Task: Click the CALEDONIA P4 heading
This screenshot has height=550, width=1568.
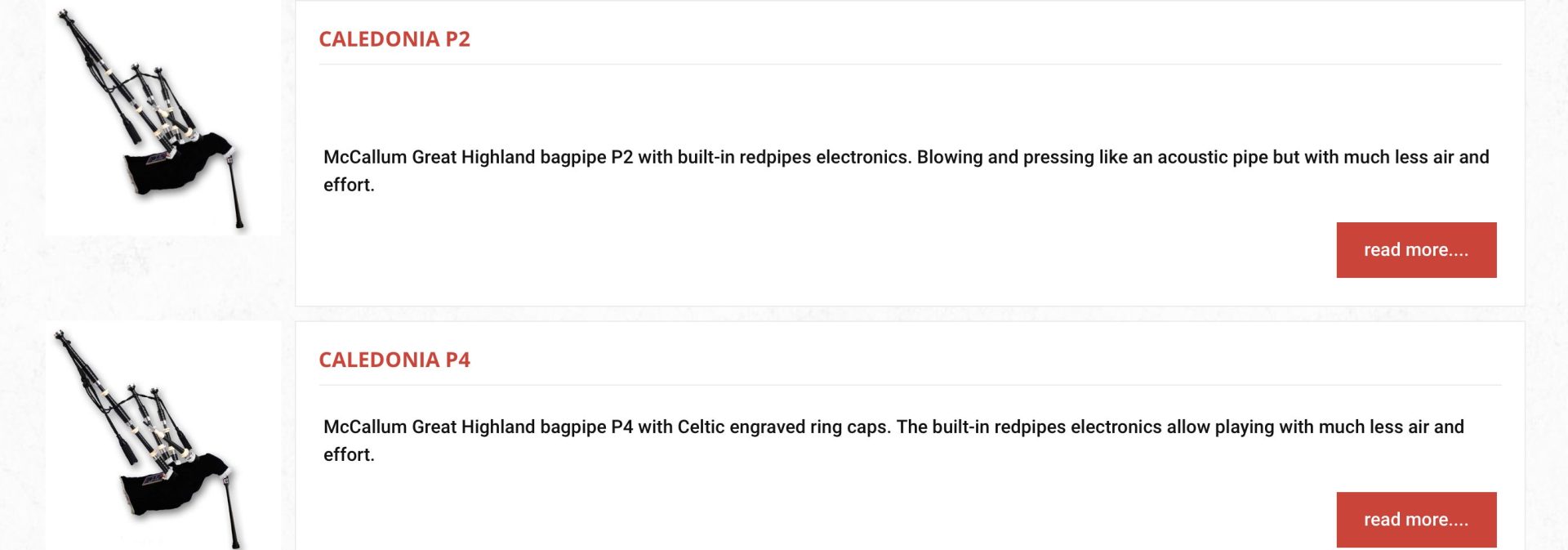Action: pyautogui.click(x=394, y=360)
